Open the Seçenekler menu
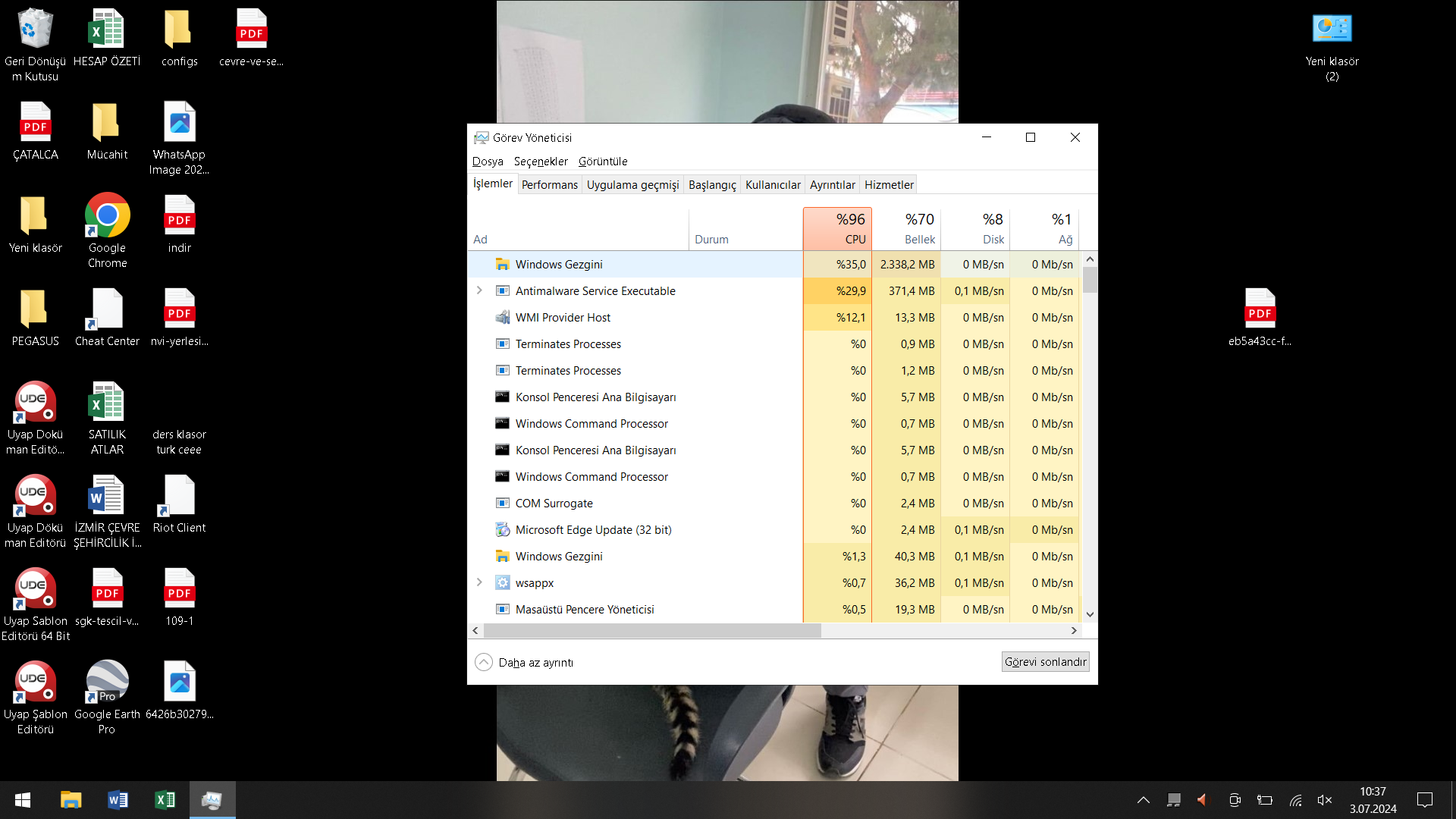 [x=540, y=162]
